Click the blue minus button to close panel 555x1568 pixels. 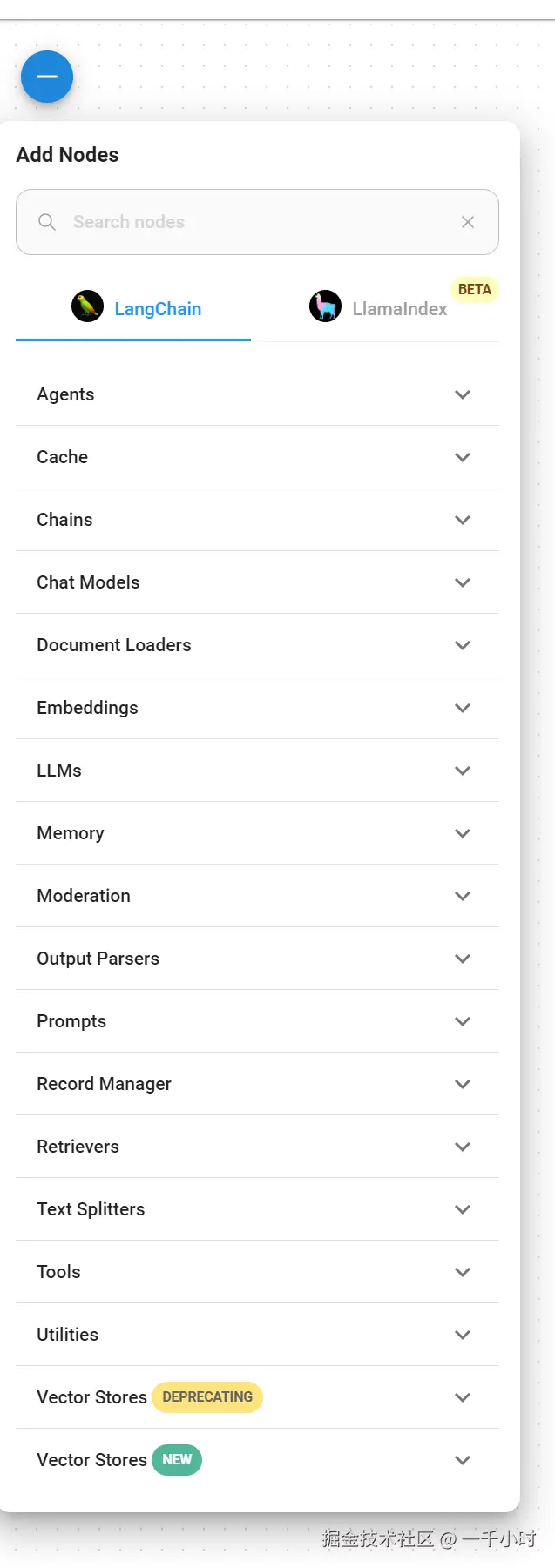coord(47,77)
